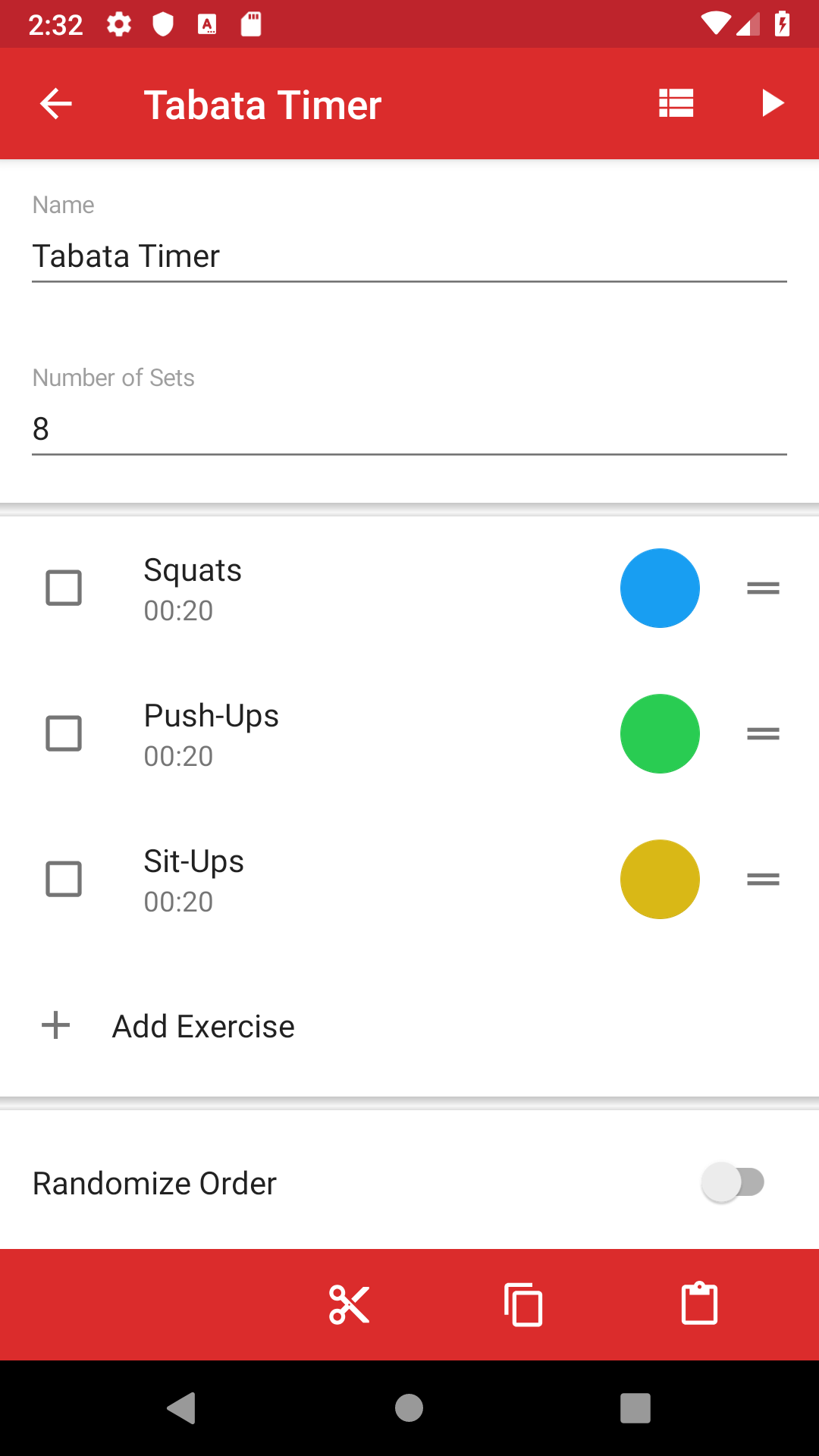Grab the reorder handle for Squats
This screenshot has height=1456, width=819.
click(x=763, y=588)
